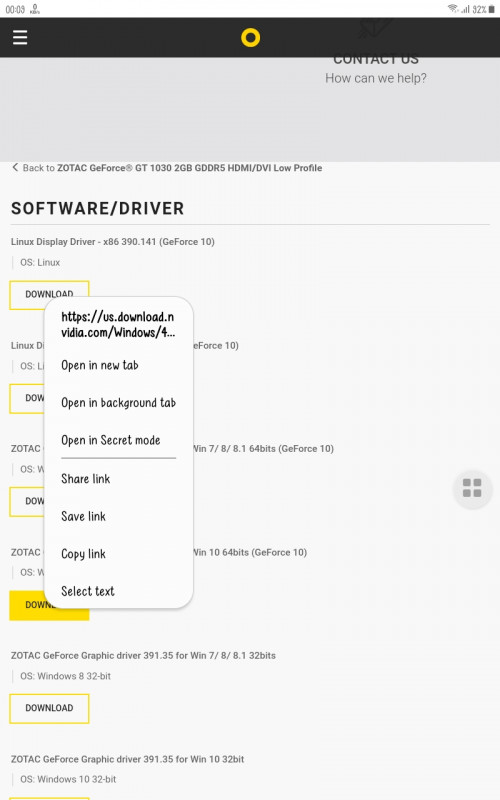Tap OS: Windows 10 32-bit label

tap(68, 779)
